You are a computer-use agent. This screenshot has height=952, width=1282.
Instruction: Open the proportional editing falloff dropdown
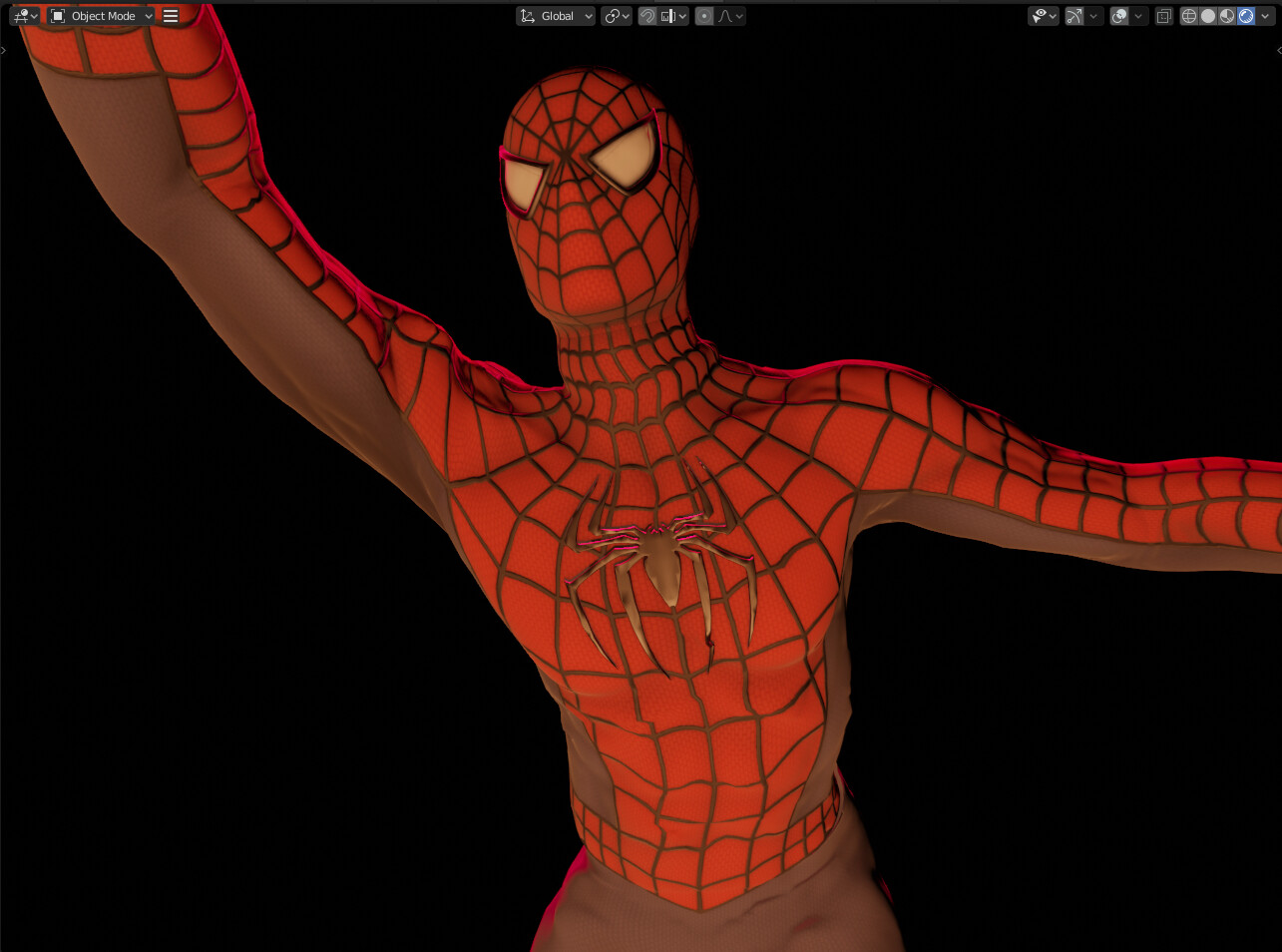click(x=730, y=16)
